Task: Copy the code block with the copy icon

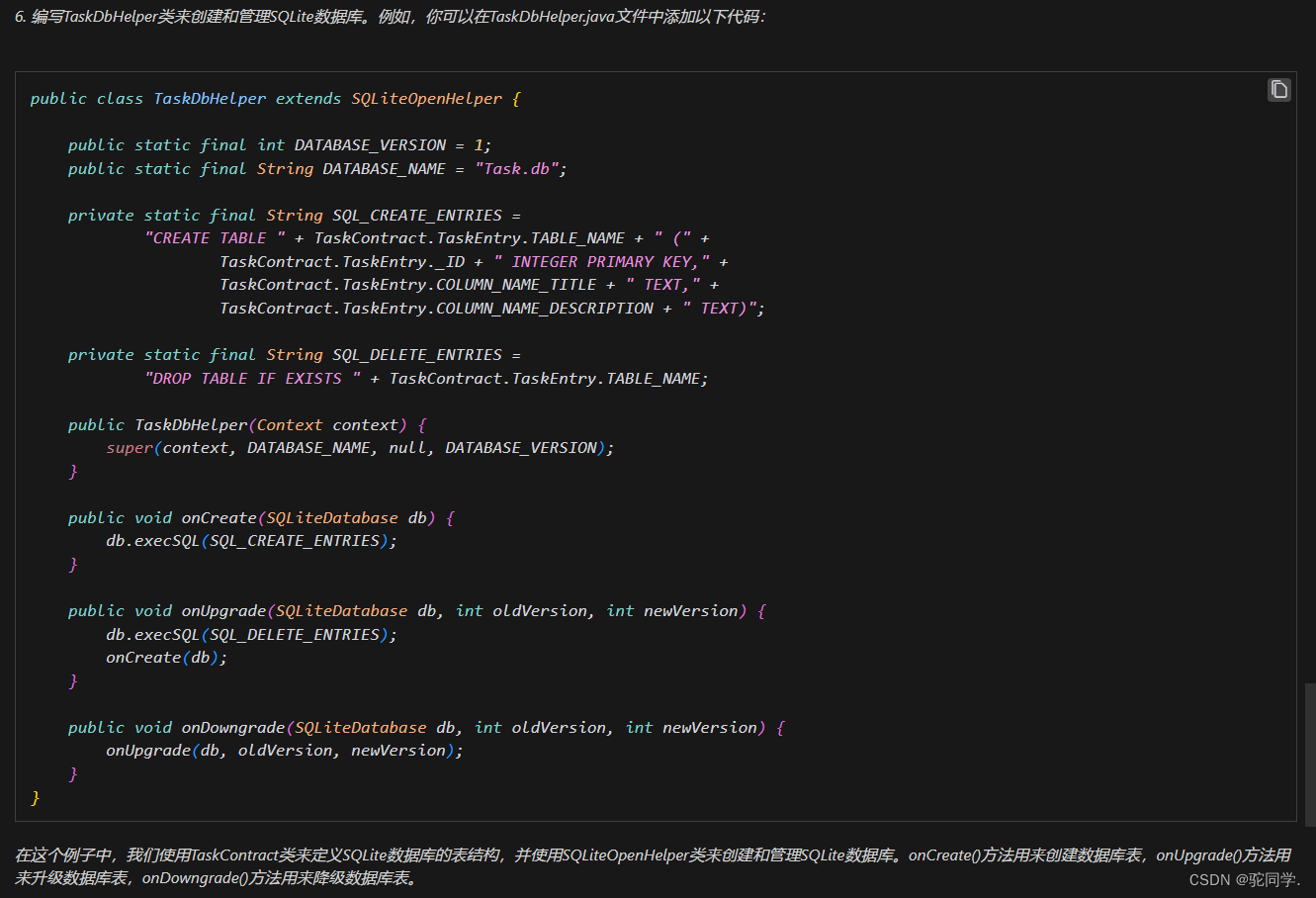Action: pyautogui.click(x=1279, y=90)
